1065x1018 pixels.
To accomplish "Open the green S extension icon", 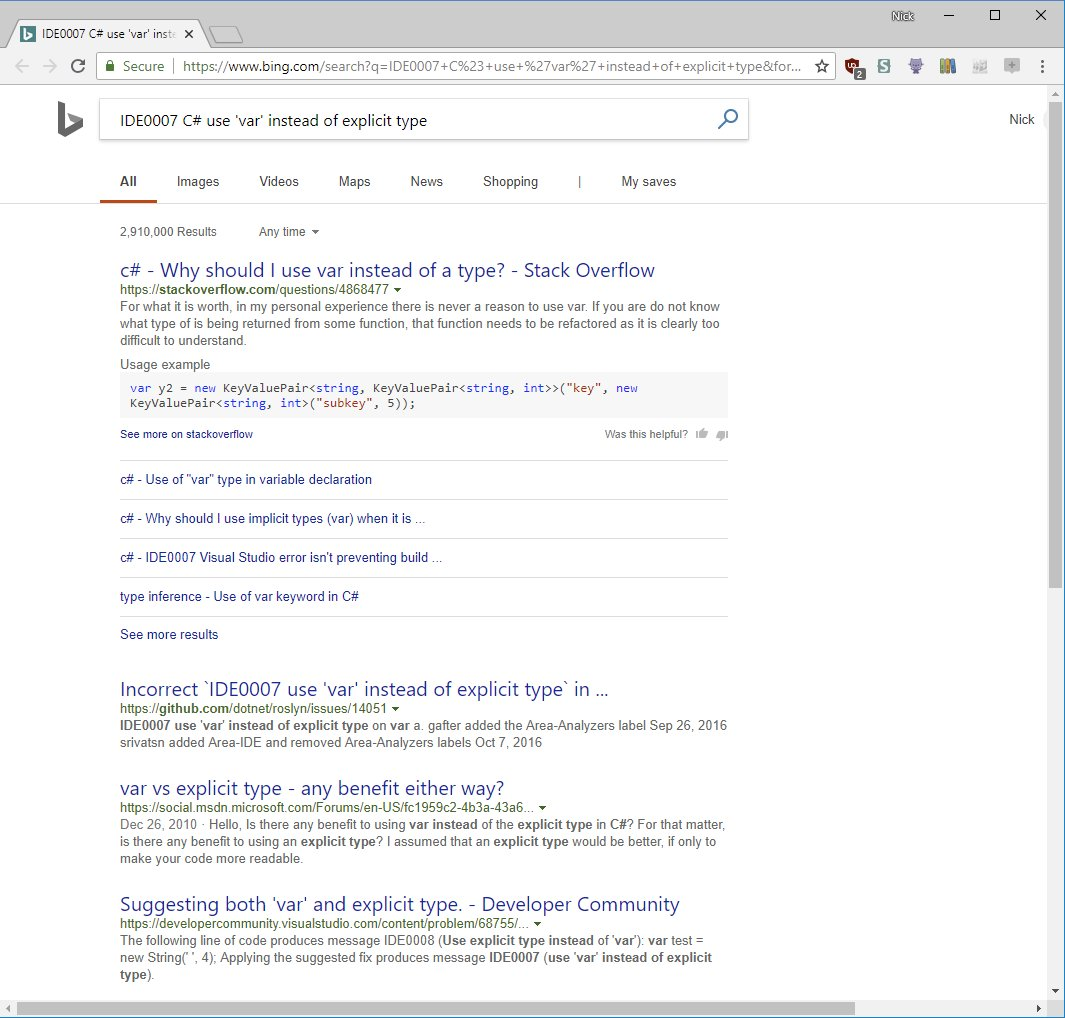I will click(x=884, y=66).
